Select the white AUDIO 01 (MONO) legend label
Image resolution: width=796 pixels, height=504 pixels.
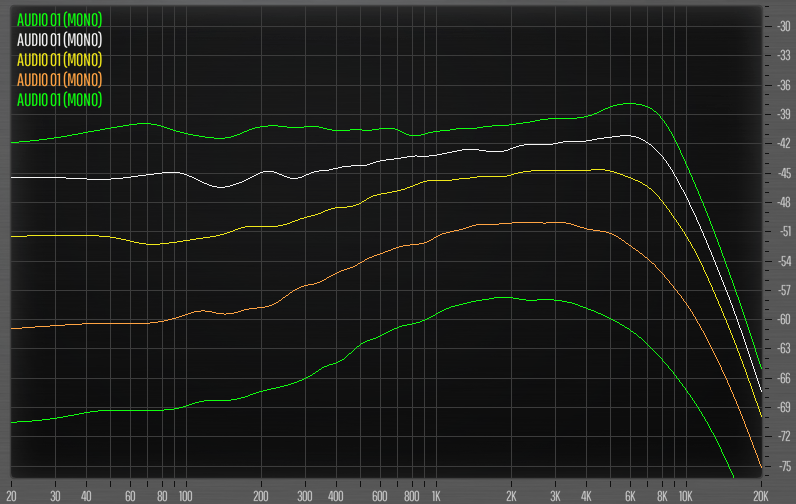60,40
